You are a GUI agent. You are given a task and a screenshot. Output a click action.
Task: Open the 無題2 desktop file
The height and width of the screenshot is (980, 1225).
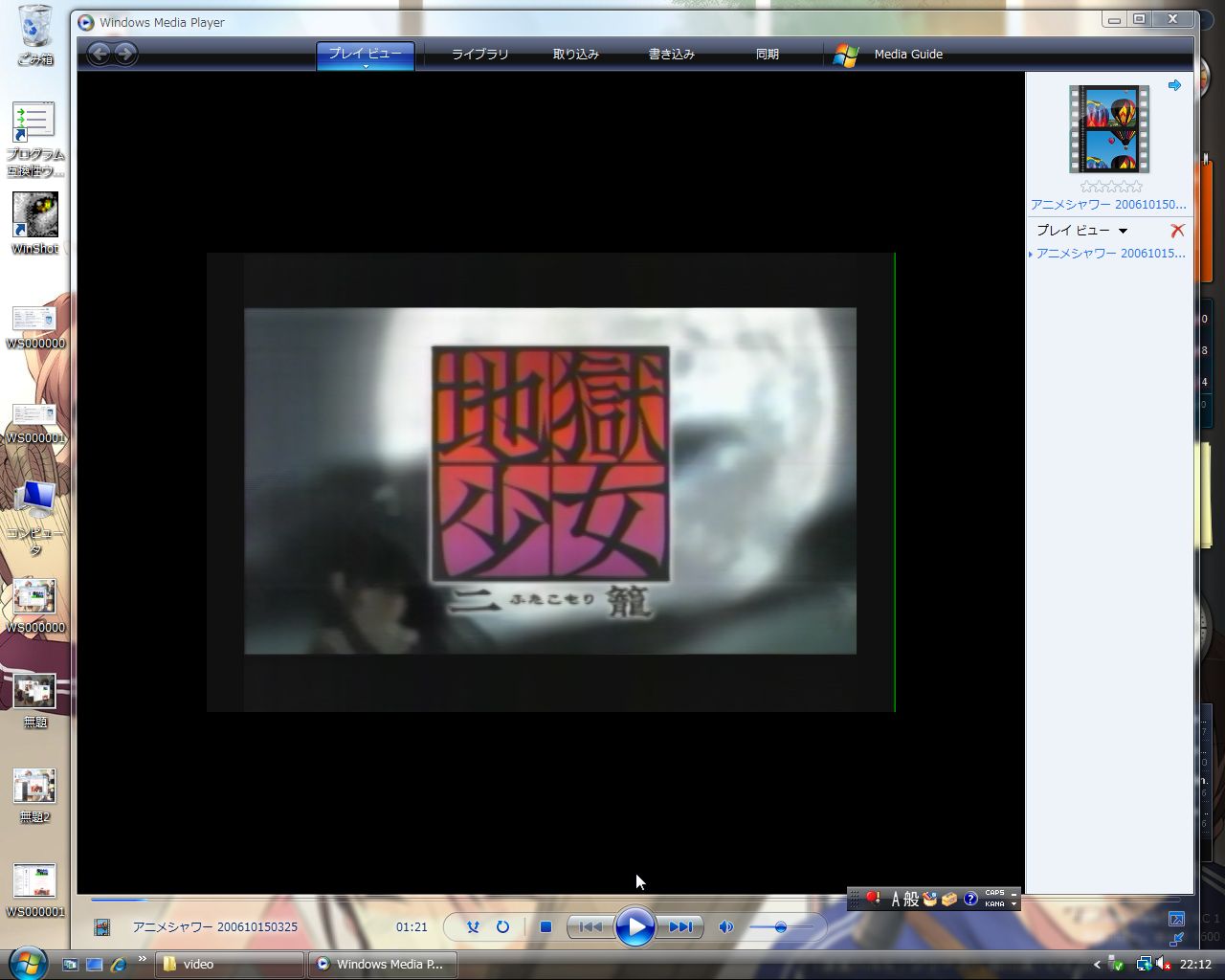coord(35,795)
